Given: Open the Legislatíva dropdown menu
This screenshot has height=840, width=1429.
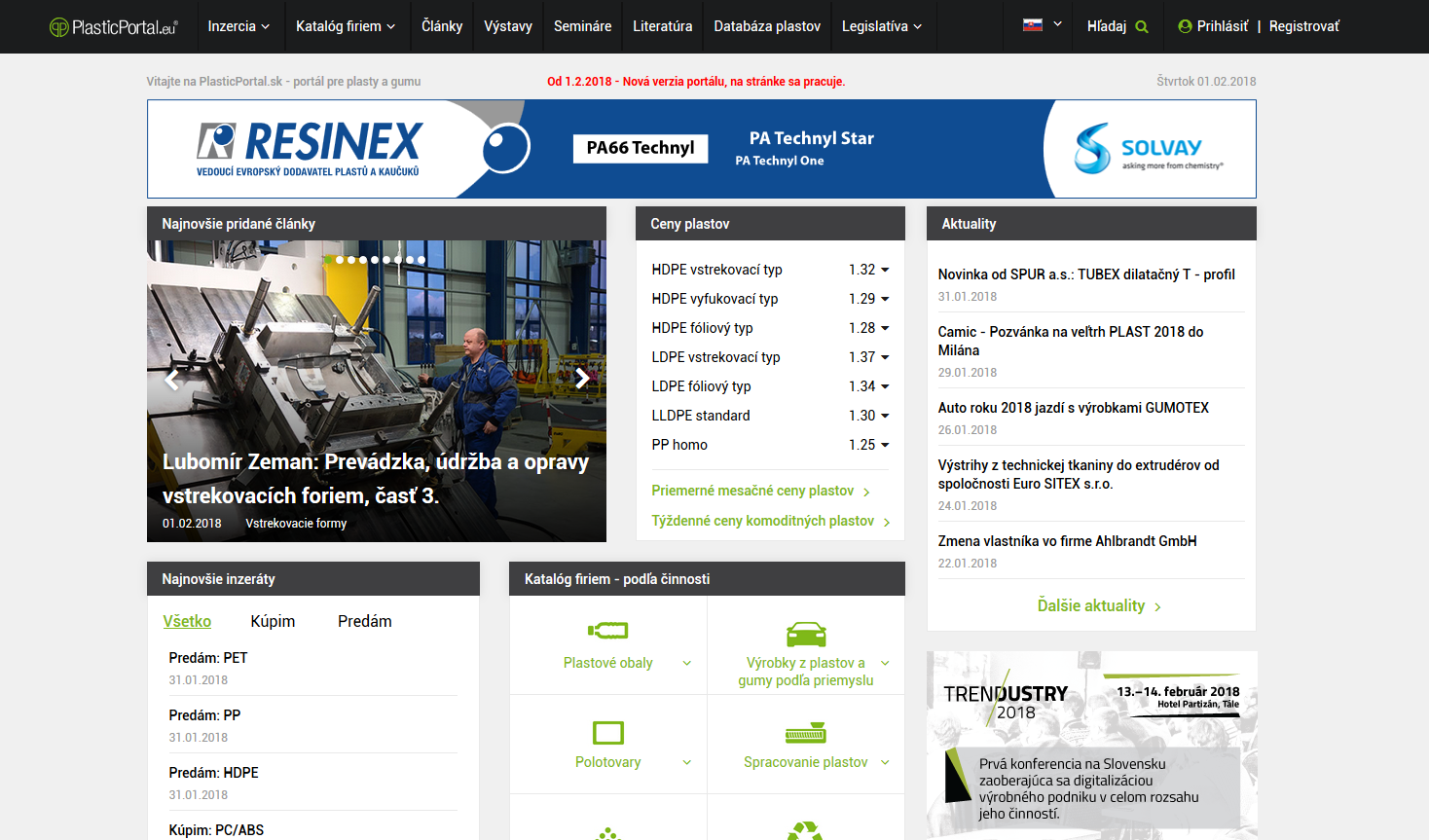Looking at the screenshot, I should pyautogui.click(x=882, y=26).
